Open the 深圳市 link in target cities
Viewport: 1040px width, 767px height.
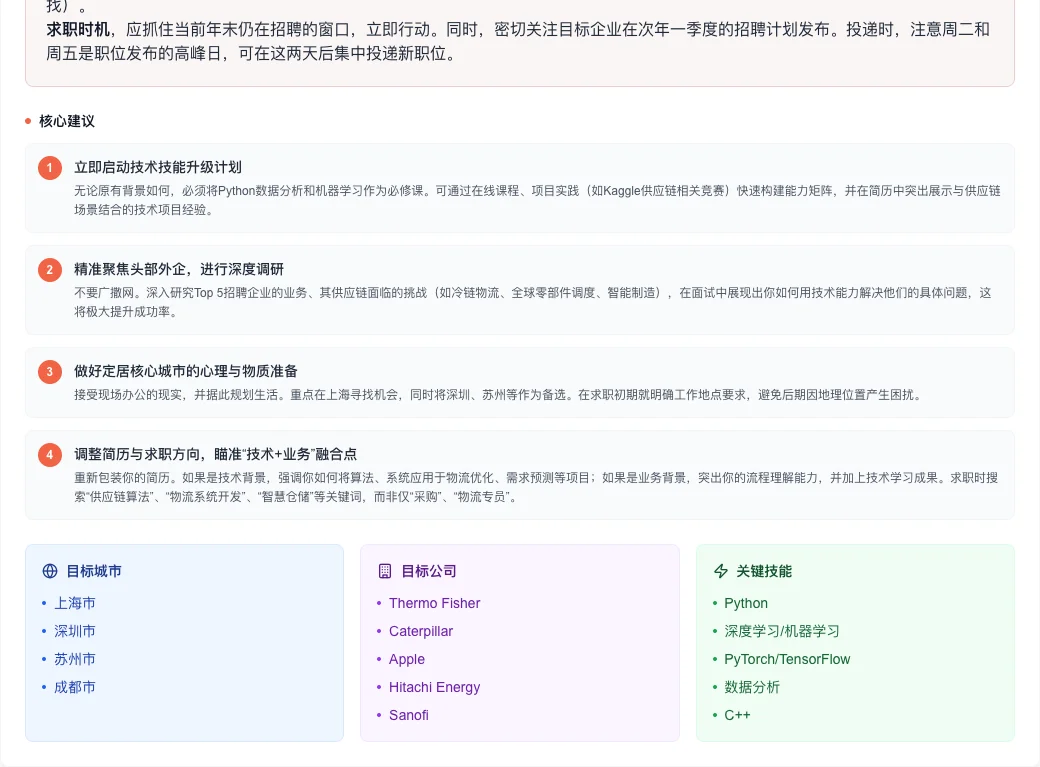coord(75,631)
